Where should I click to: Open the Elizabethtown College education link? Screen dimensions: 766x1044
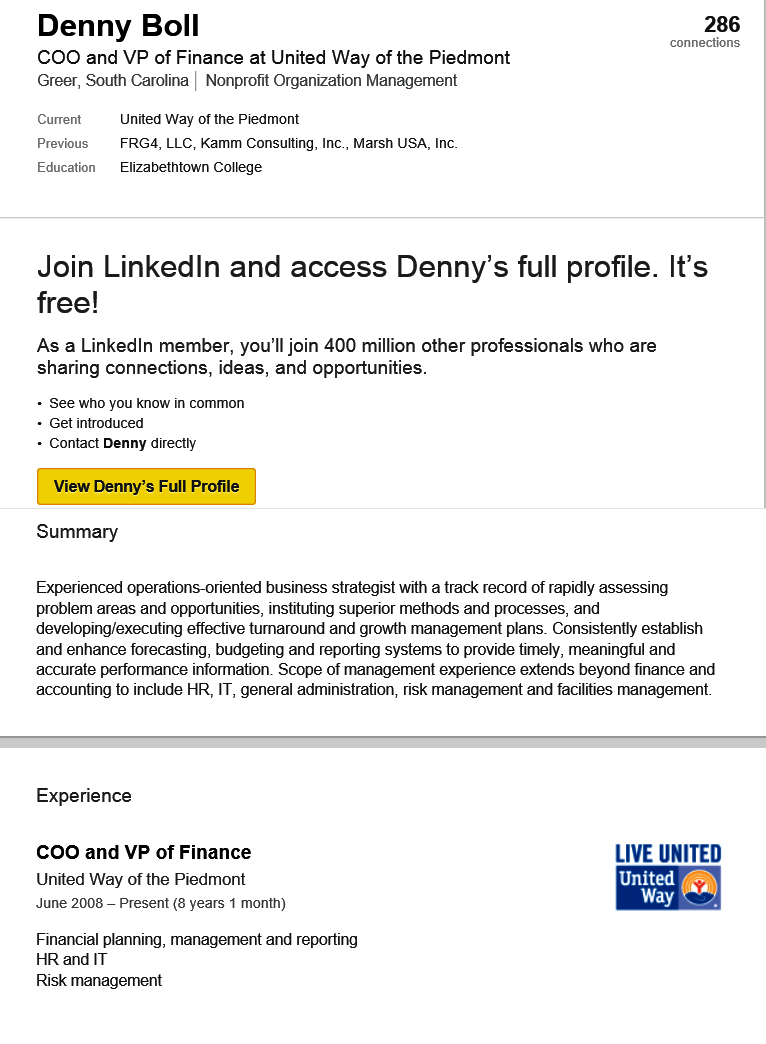pyautogui.click(x=191, y=167)
